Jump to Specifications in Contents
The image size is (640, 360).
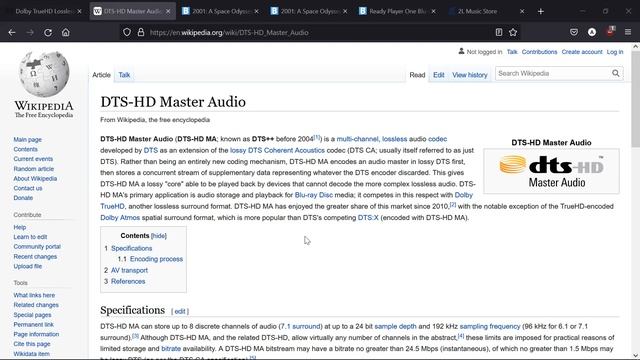[x=131, y=248]
